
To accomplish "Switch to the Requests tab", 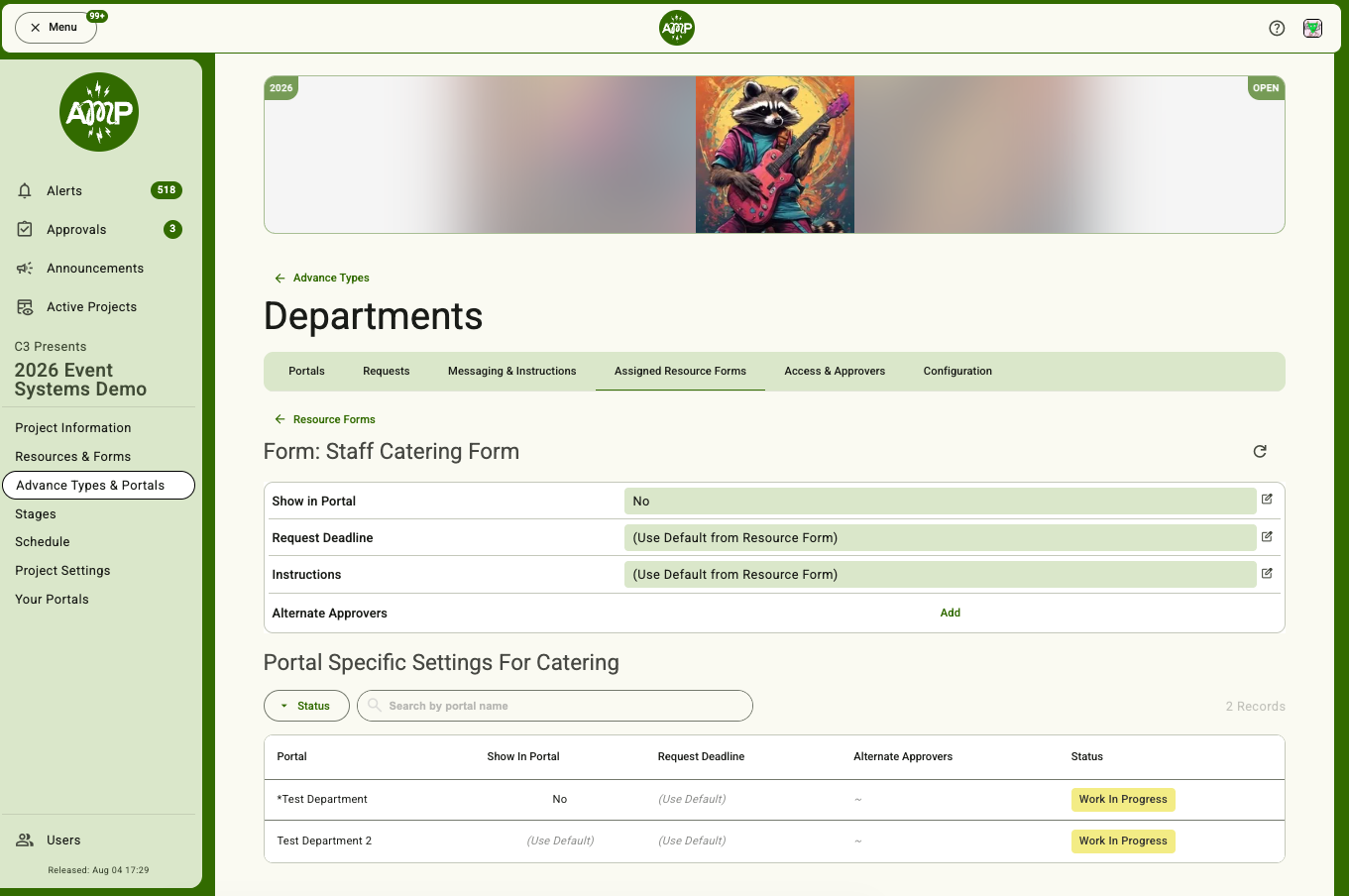I will pyautogui.click(x=387, y=371).
